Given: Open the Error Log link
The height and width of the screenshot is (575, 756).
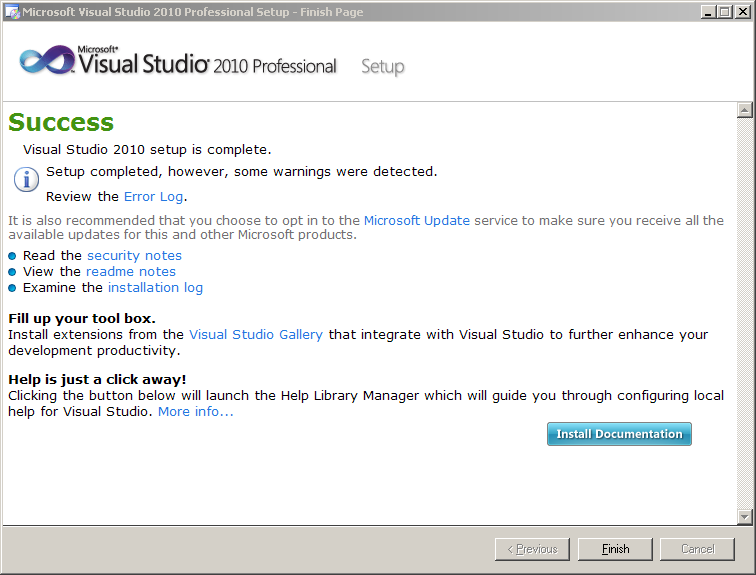Looking at the screenshot, I should [153, 197].
